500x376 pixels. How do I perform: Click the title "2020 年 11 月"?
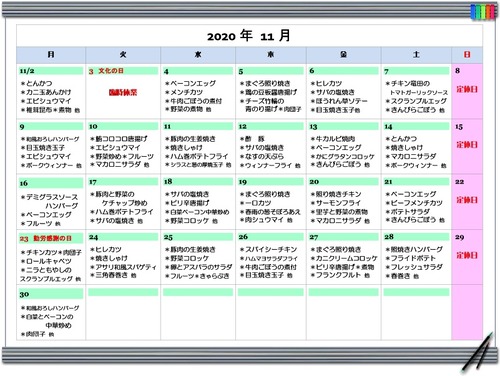(248, 36)
